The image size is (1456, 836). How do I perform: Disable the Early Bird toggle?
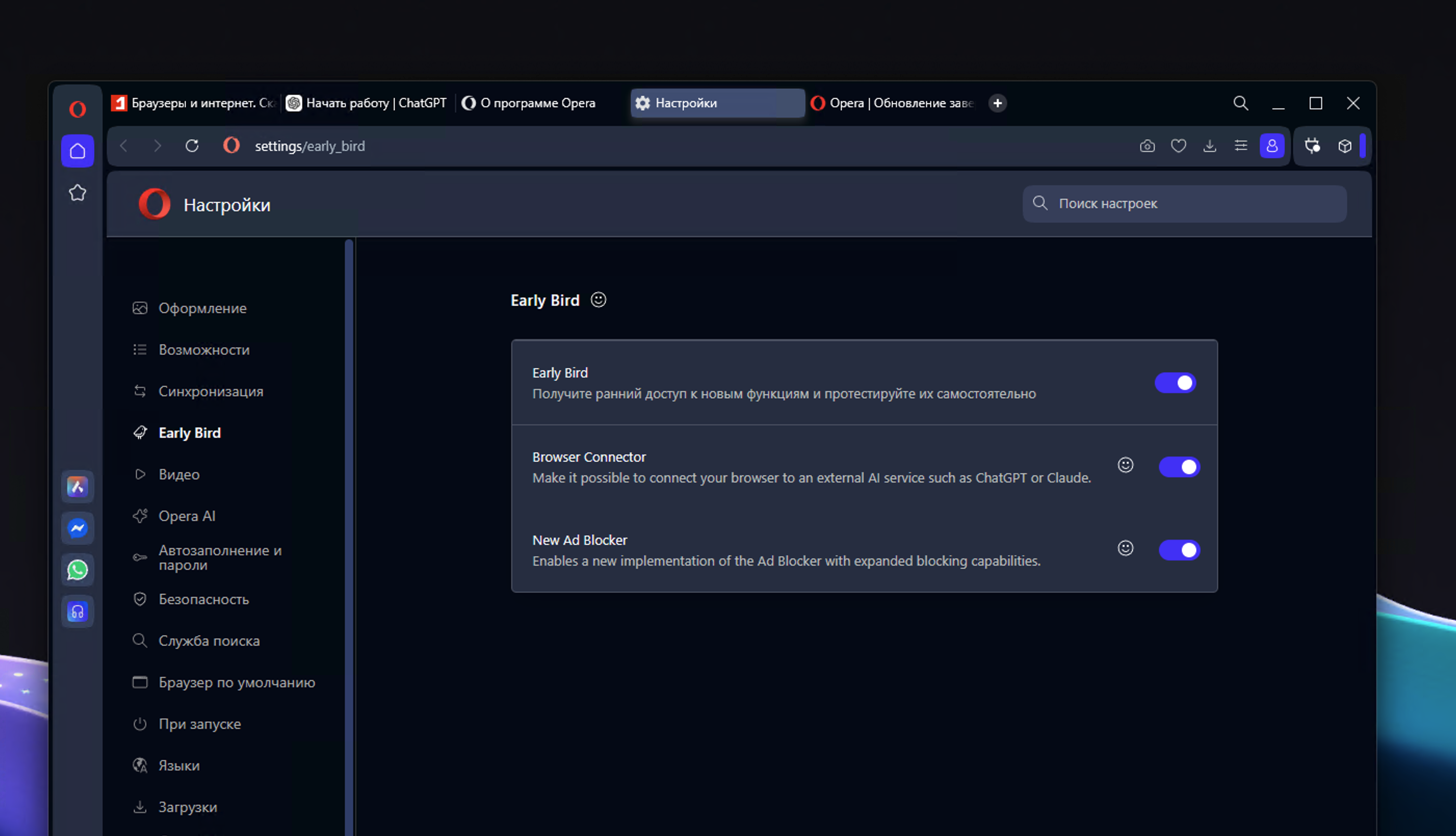coord(1175,383)
